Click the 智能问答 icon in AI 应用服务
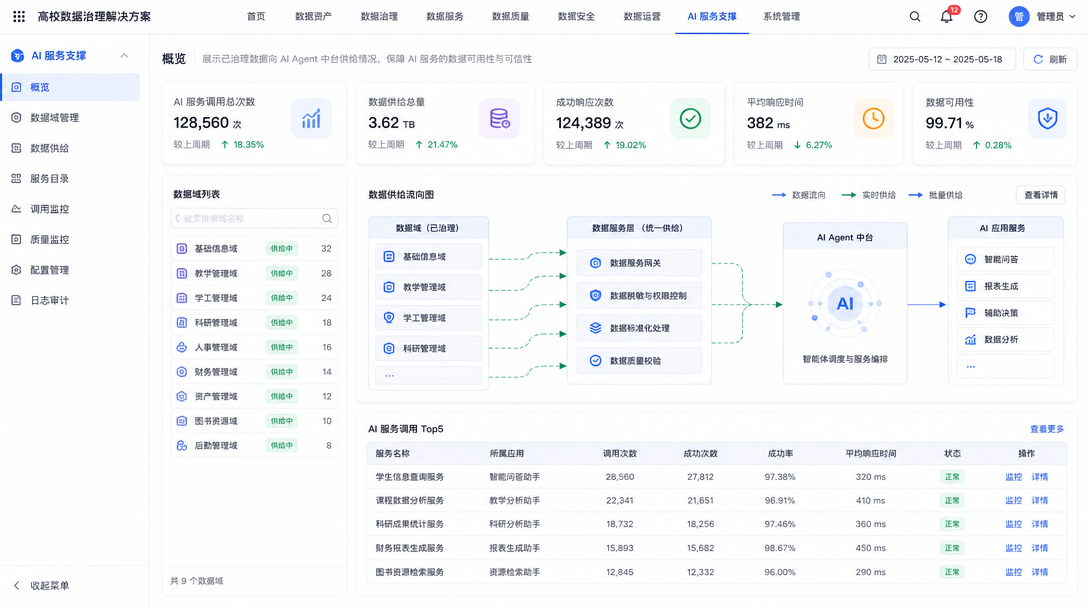Viewport: 1088px width, 608px height. [970, 259]
